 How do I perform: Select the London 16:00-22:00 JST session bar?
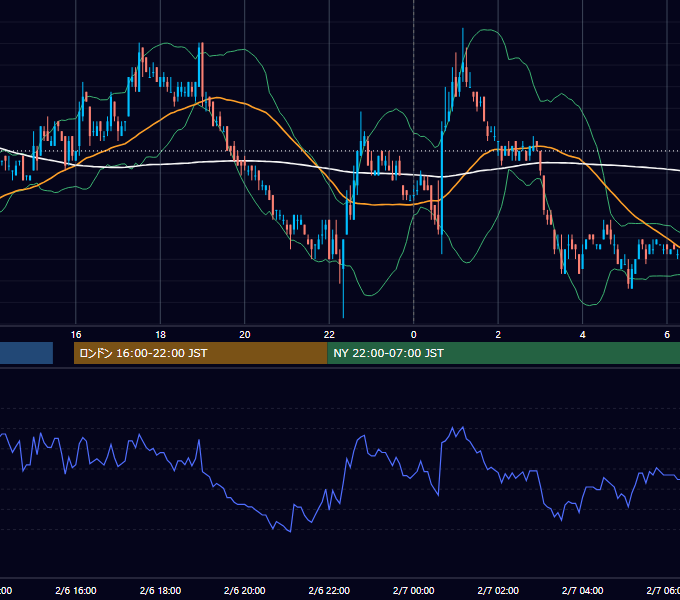click(x=200, y=353)
